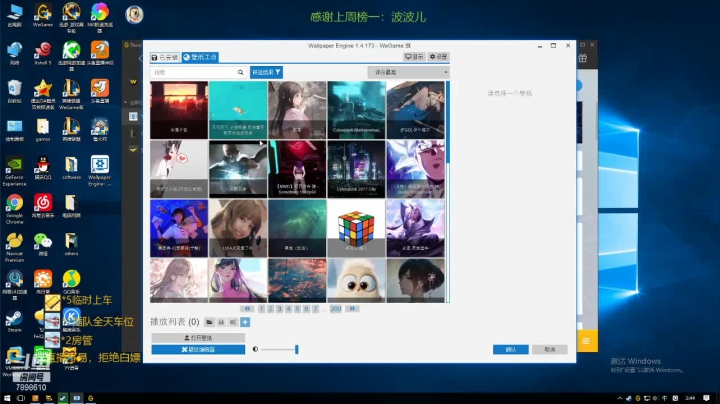720x404 pixels.
Task: Open the games folder on desktop
Action: [43, 130]
